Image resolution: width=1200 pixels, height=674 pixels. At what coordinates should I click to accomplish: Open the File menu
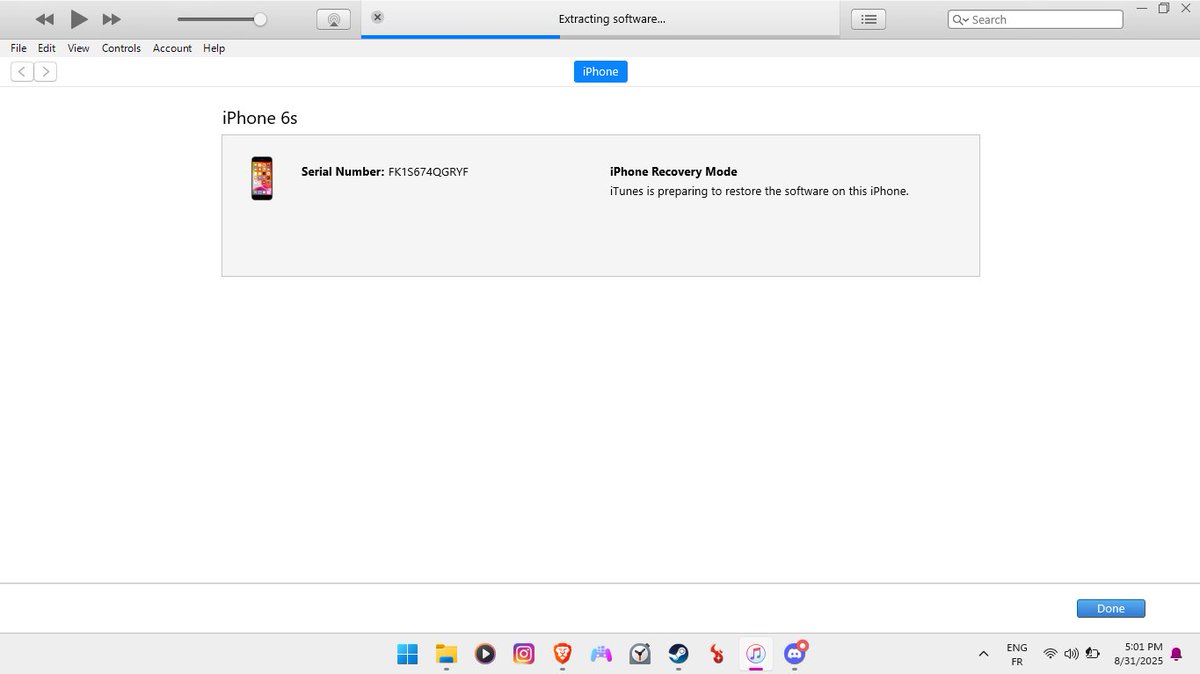pyautogui.click(x=19, y=48)
